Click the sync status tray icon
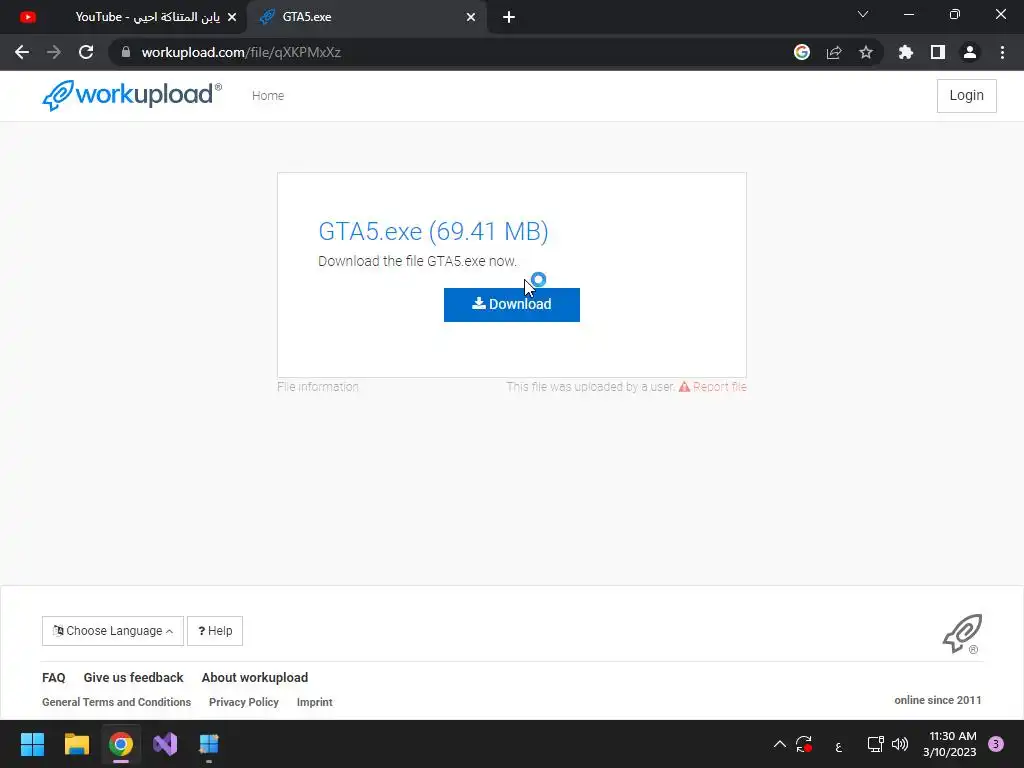The image size is (1024, 768). point(804,744)
